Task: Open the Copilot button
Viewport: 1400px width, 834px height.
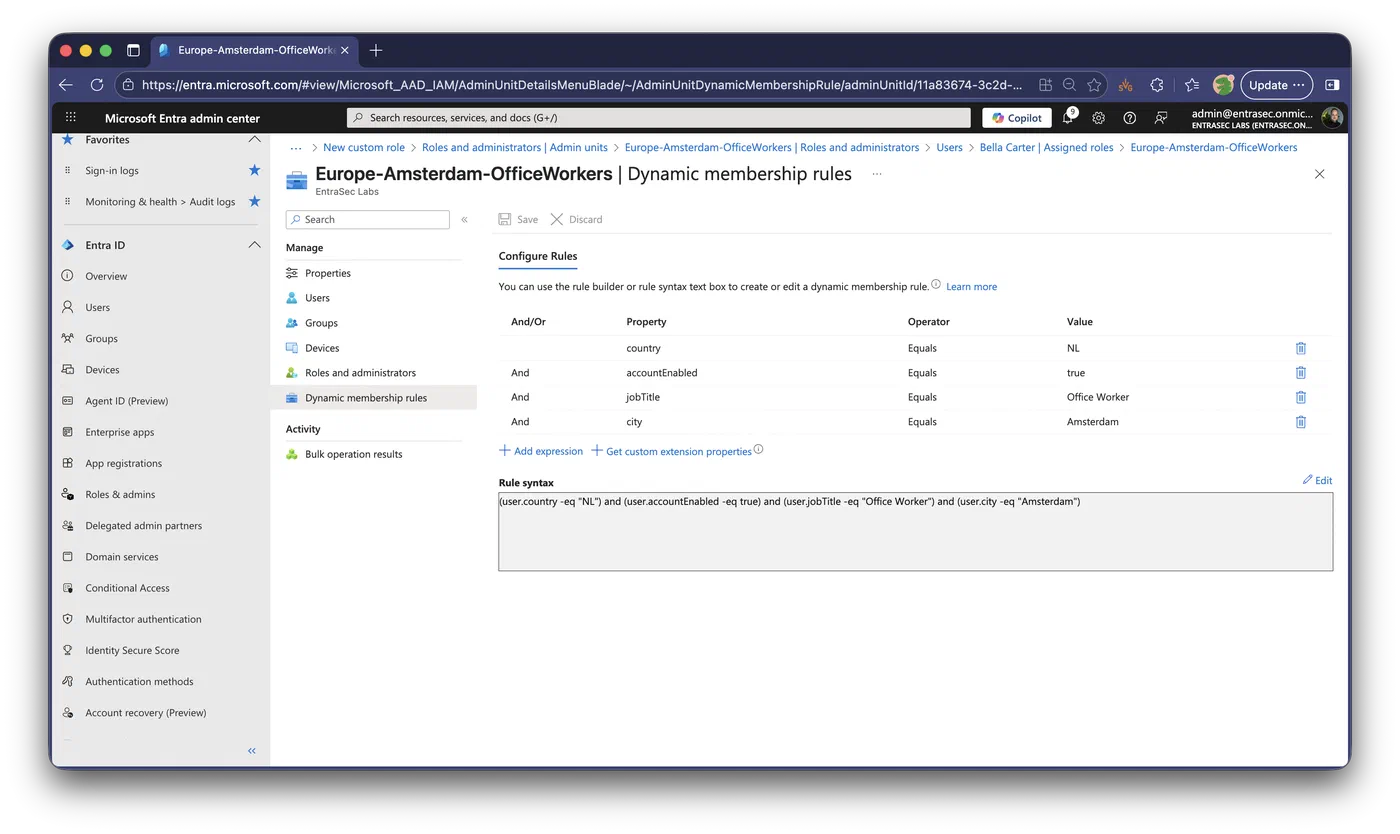Action: [x=1017, y=118]
